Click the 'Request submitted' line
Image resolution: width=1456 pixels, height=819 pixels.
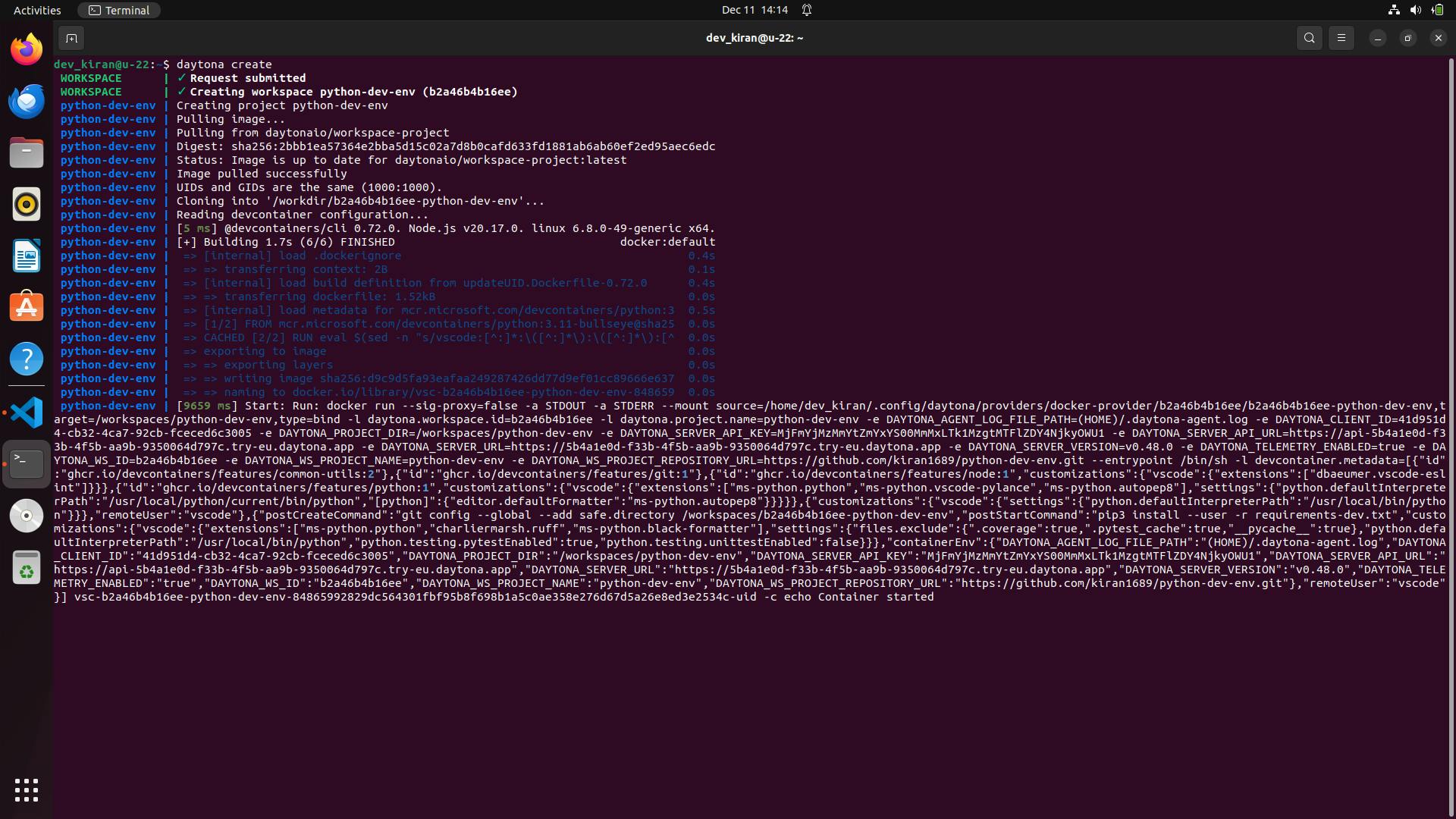[248, 78]
